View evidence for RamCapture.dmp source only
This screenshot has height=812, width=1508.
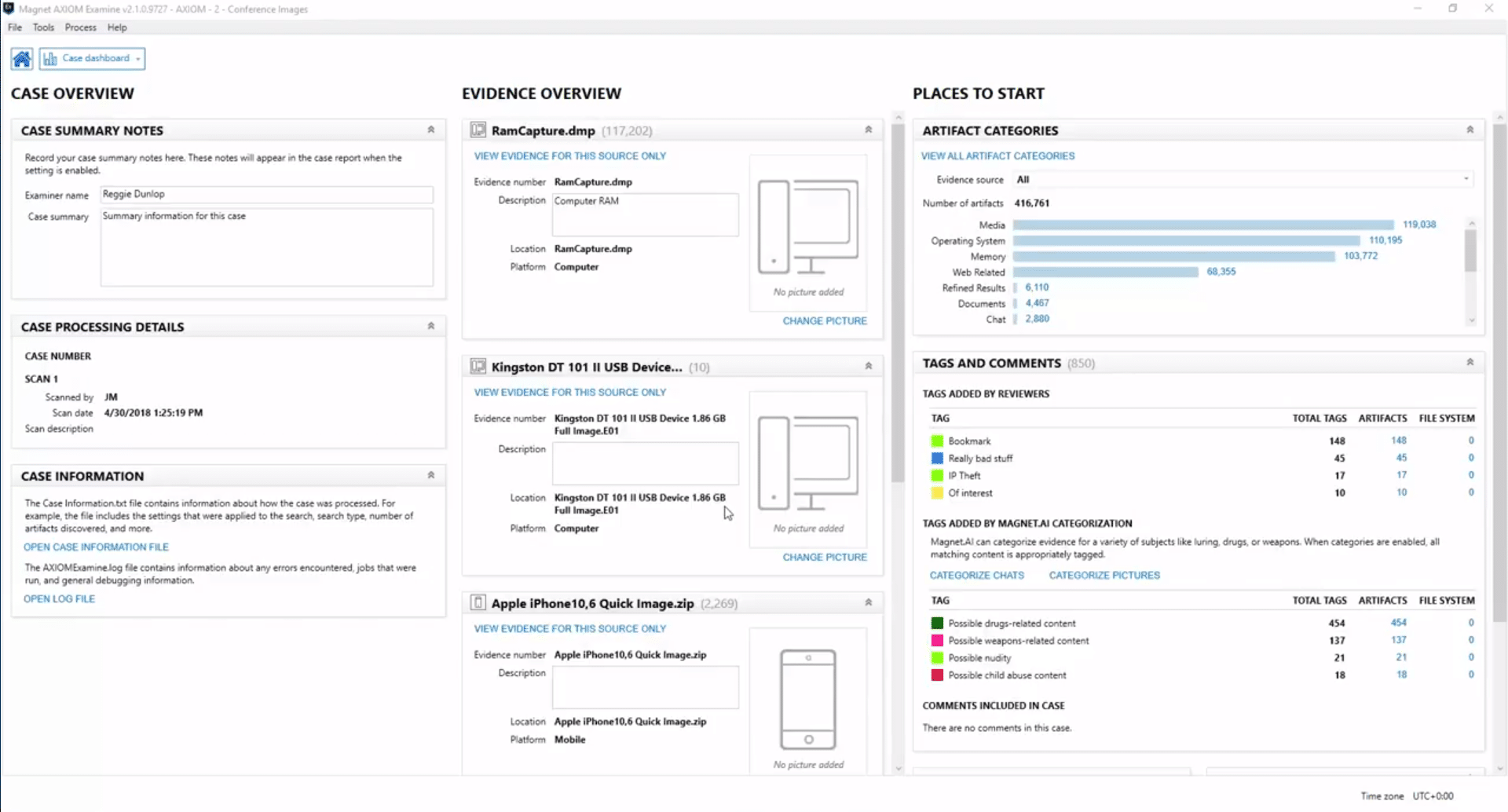pos(570,156)
